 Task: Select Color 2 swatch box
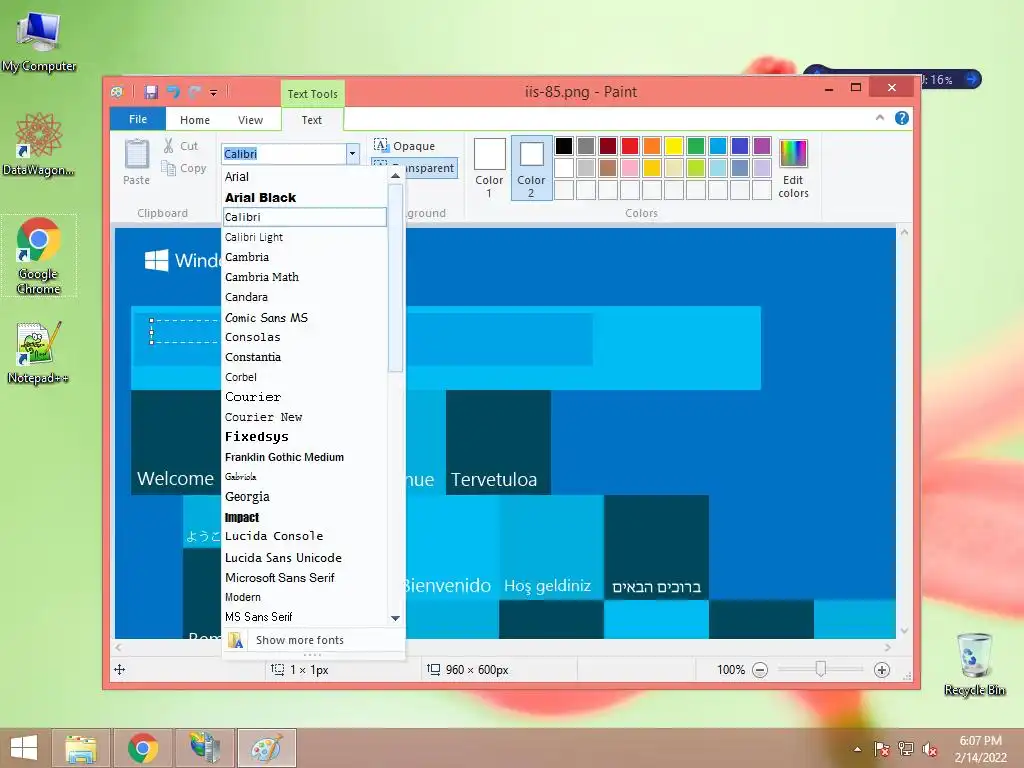pyautogui.click(x=531, y=168)
